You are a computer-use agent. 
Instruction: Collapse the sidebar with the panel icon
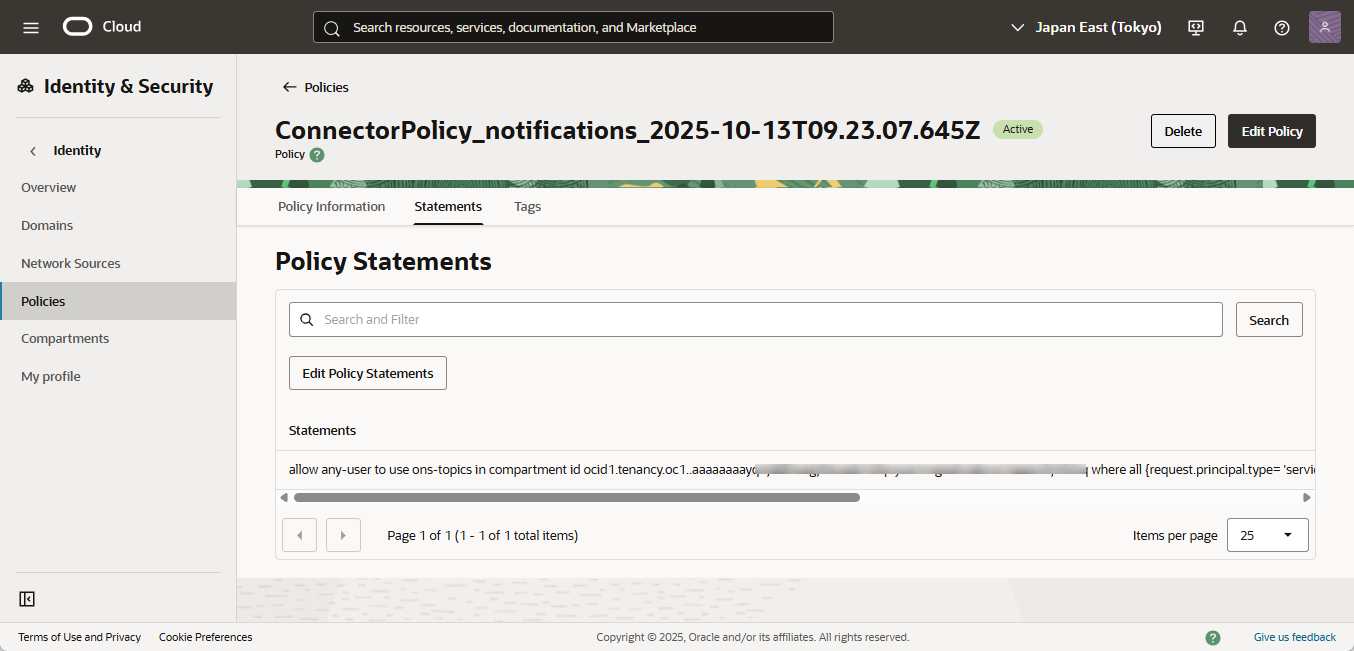click(x=27, y=599)
